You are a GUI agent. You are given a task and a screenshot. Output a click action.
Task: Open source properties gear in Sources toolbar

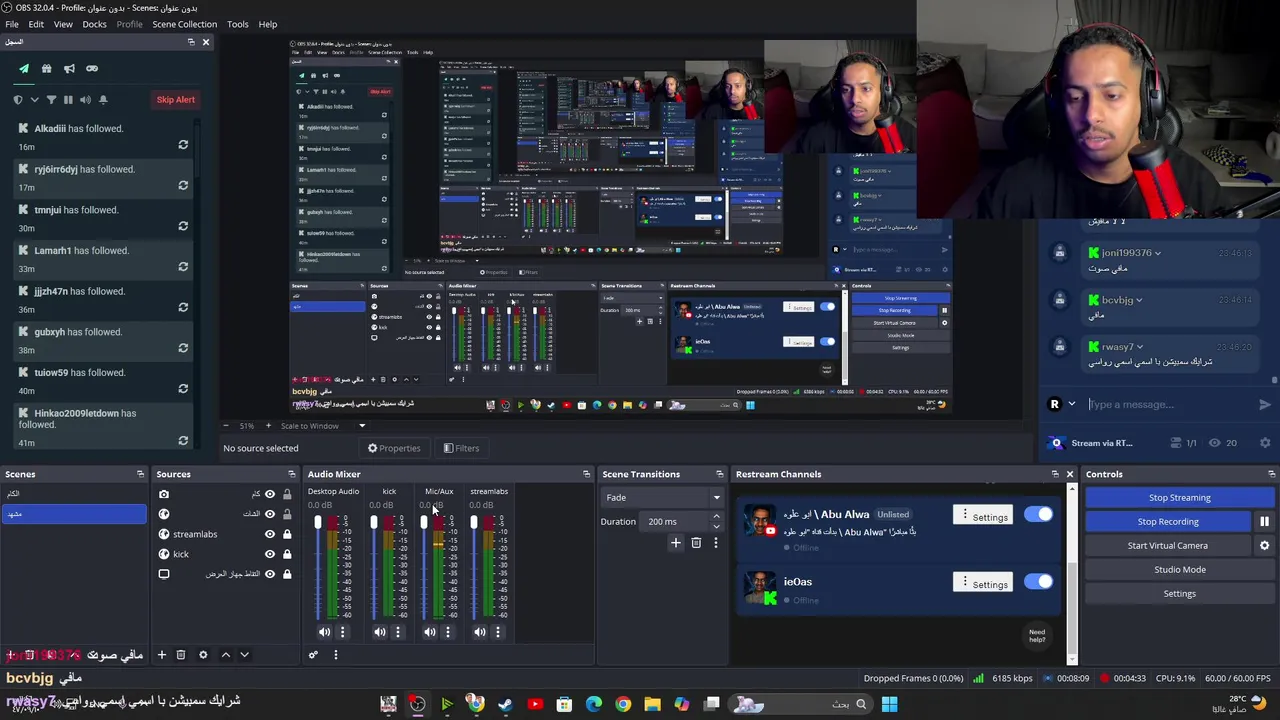(x=203, y=655)
